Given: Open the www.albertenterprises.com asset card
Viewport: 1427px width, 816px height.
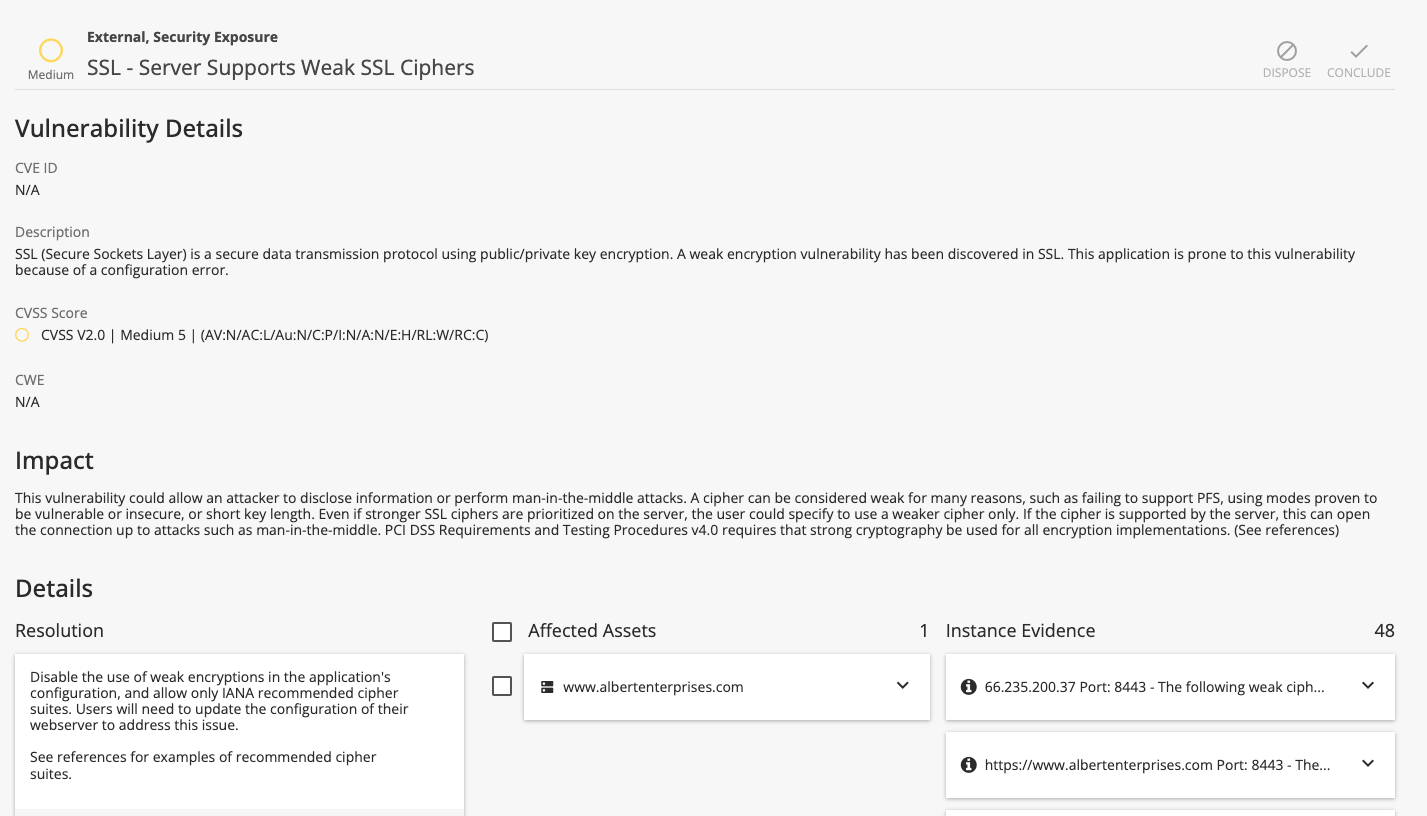Looking at the screenshot, I should click(727, 687).
